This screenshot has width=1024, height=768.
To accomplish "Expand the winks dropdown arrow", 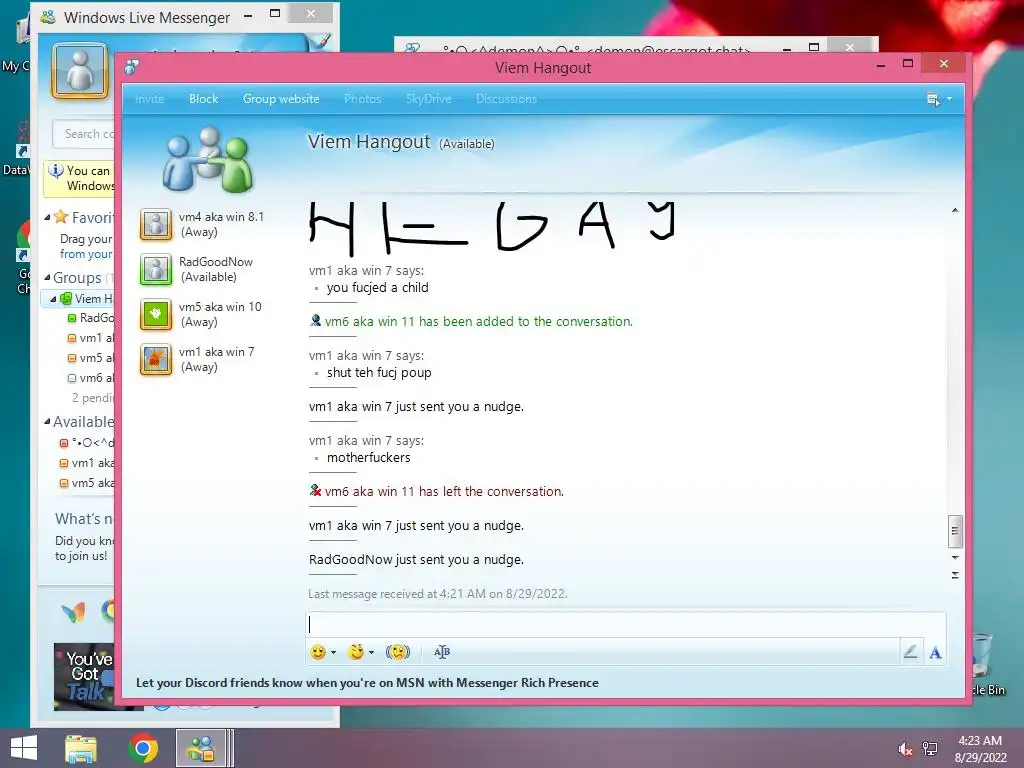I will 372,652.
